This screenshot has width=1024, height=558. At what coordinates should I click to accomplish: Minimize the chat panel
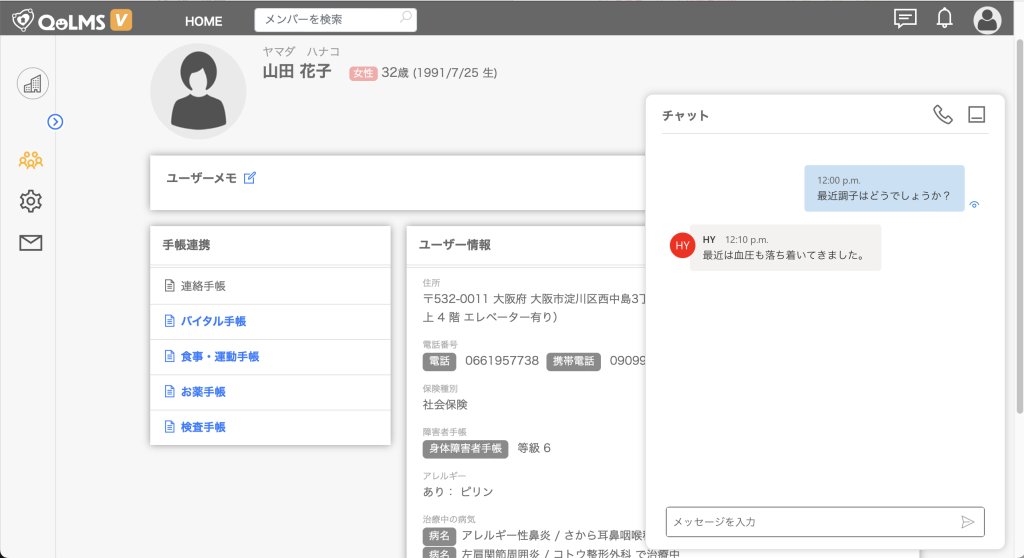976,115
